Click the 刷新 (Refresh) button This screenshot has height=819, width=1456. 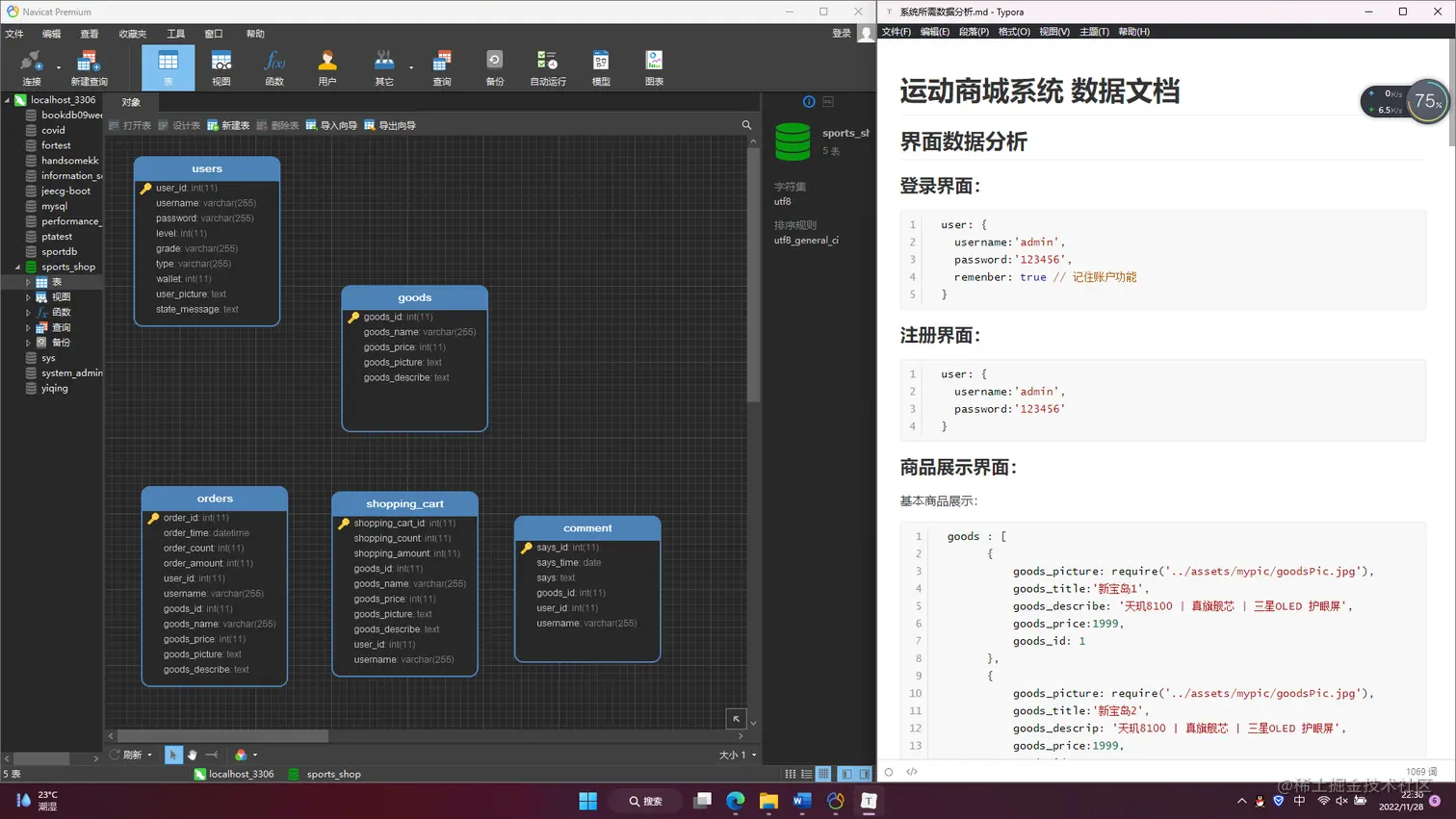pos(125,755)
